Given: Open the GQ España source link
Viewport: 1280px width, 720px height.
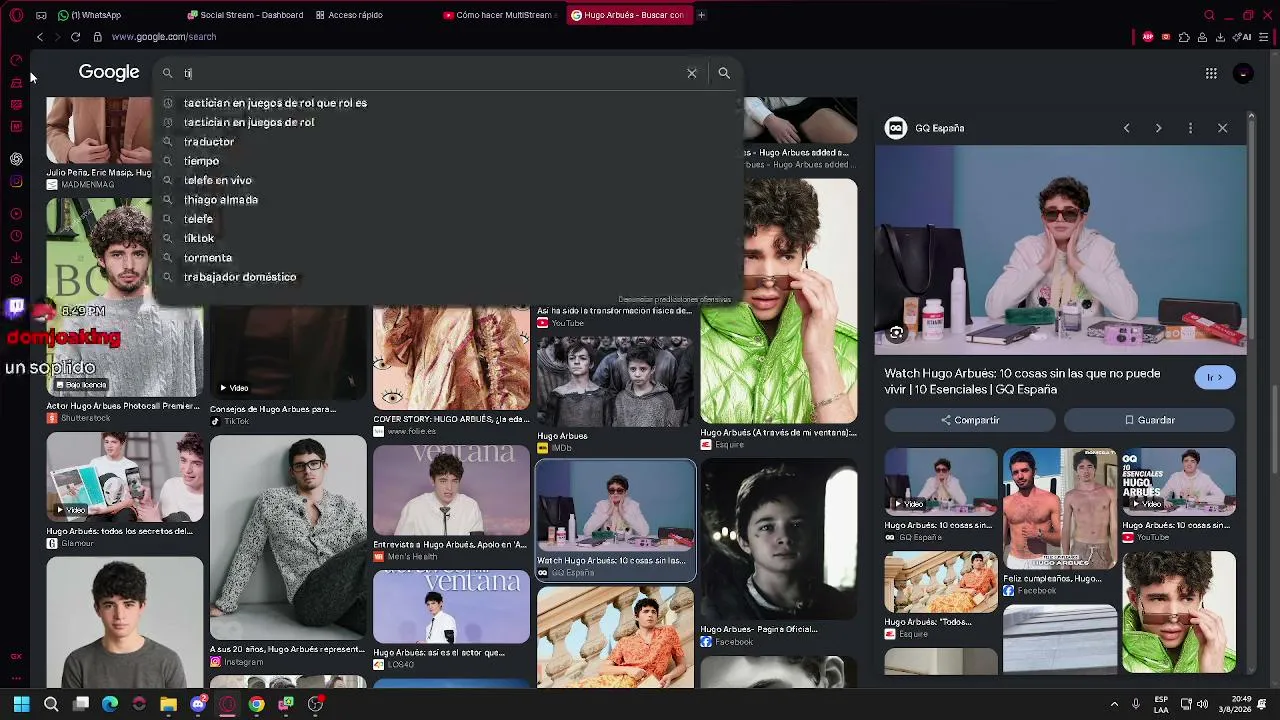Looking at the screenshot, I should click(x=925, y=128).
